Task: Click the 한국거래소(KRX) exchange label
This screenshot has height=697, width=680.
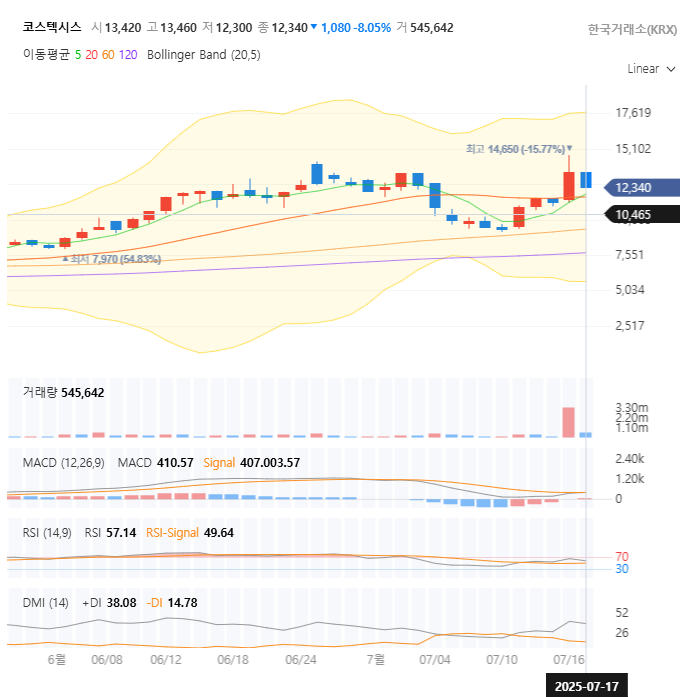Action: [632, 29]
